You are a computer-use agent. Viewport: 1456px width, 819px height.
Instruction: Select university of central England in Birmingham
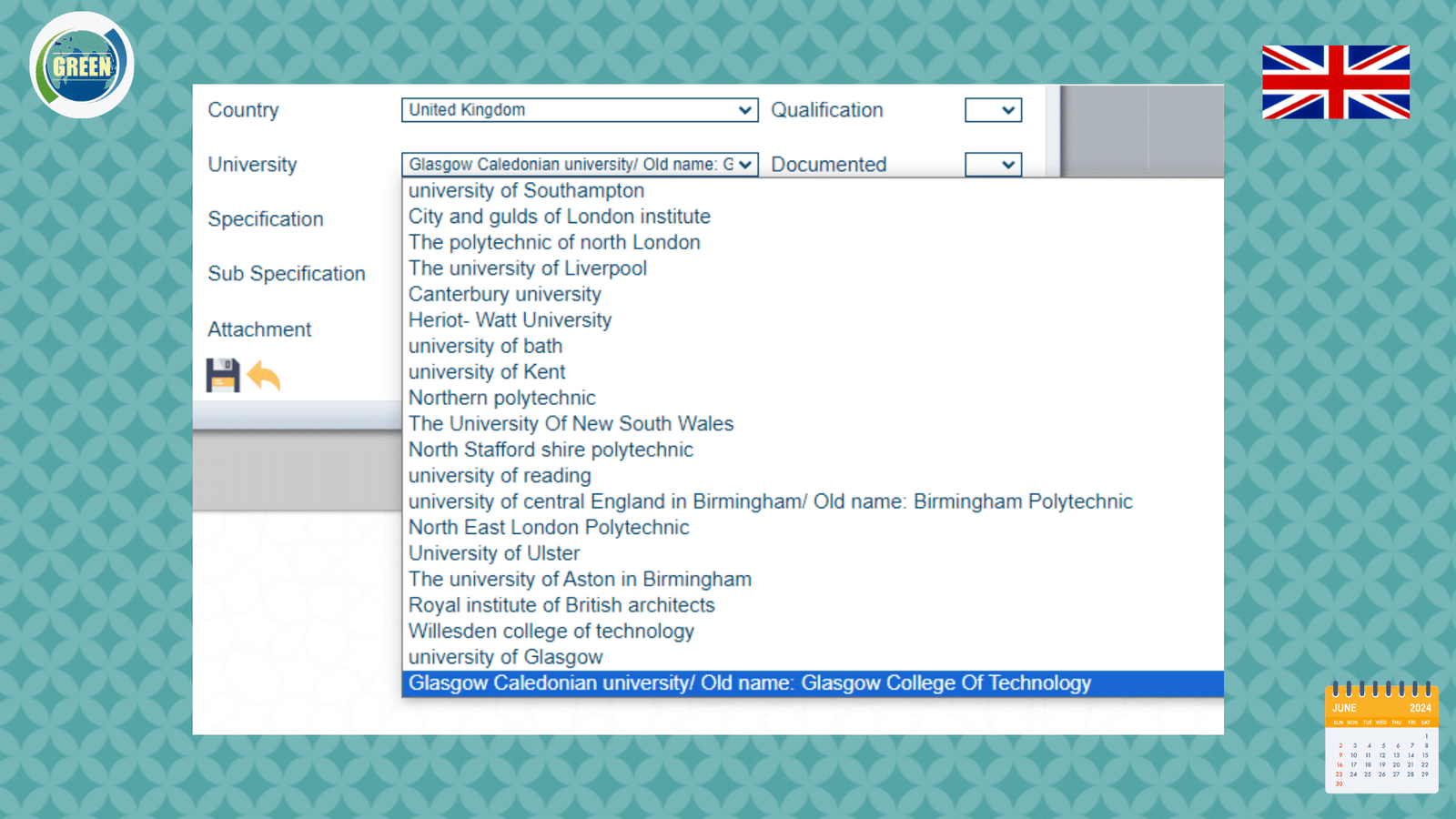pyautogui.click(x=770, y=501)
